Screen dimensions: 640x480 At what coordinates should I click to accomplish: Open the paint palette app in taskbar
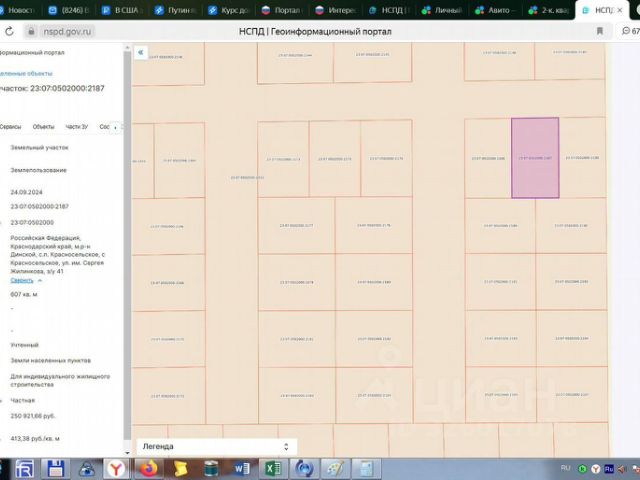[335, 469]
